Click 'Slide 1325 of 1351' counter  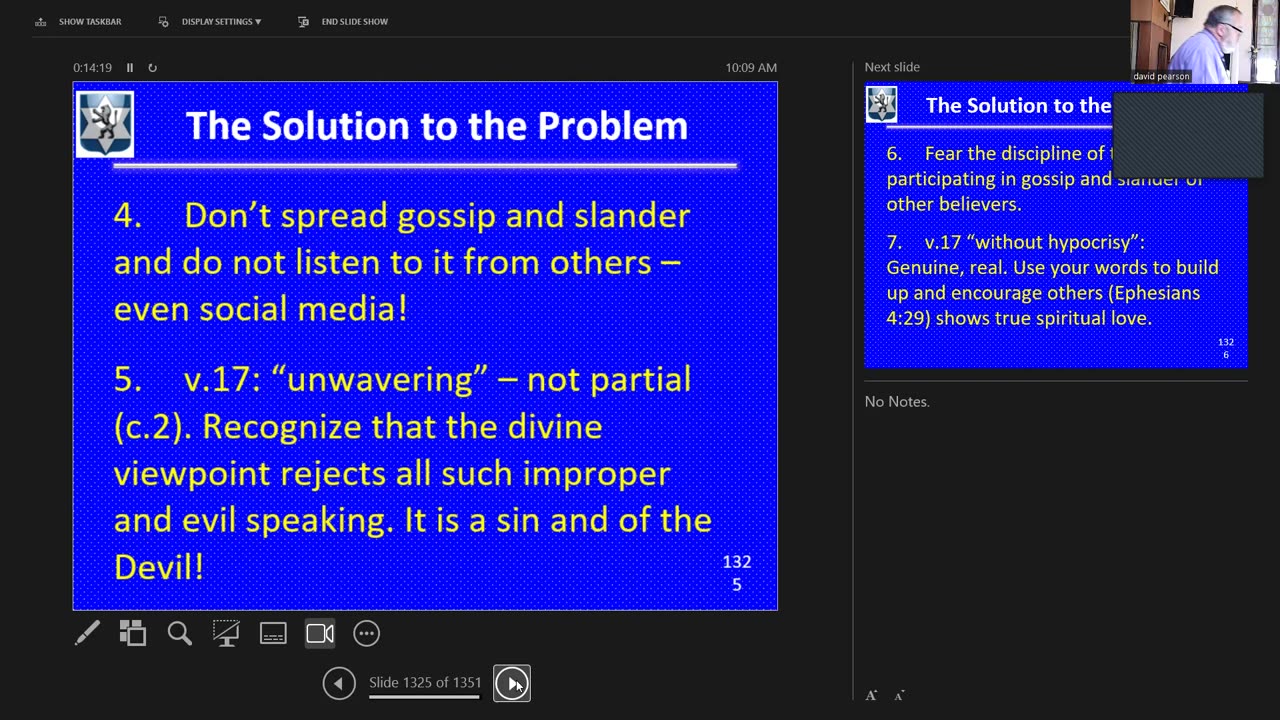click(x=425, y=682)
